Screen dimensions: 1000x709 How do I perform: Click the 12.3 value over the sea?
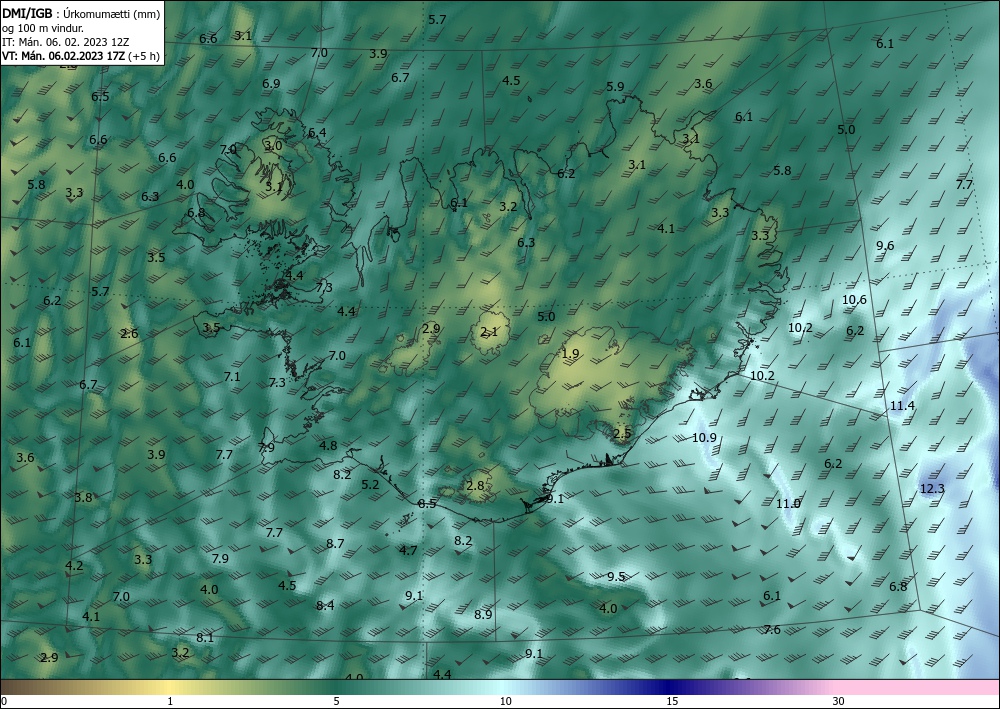(932, 488)
